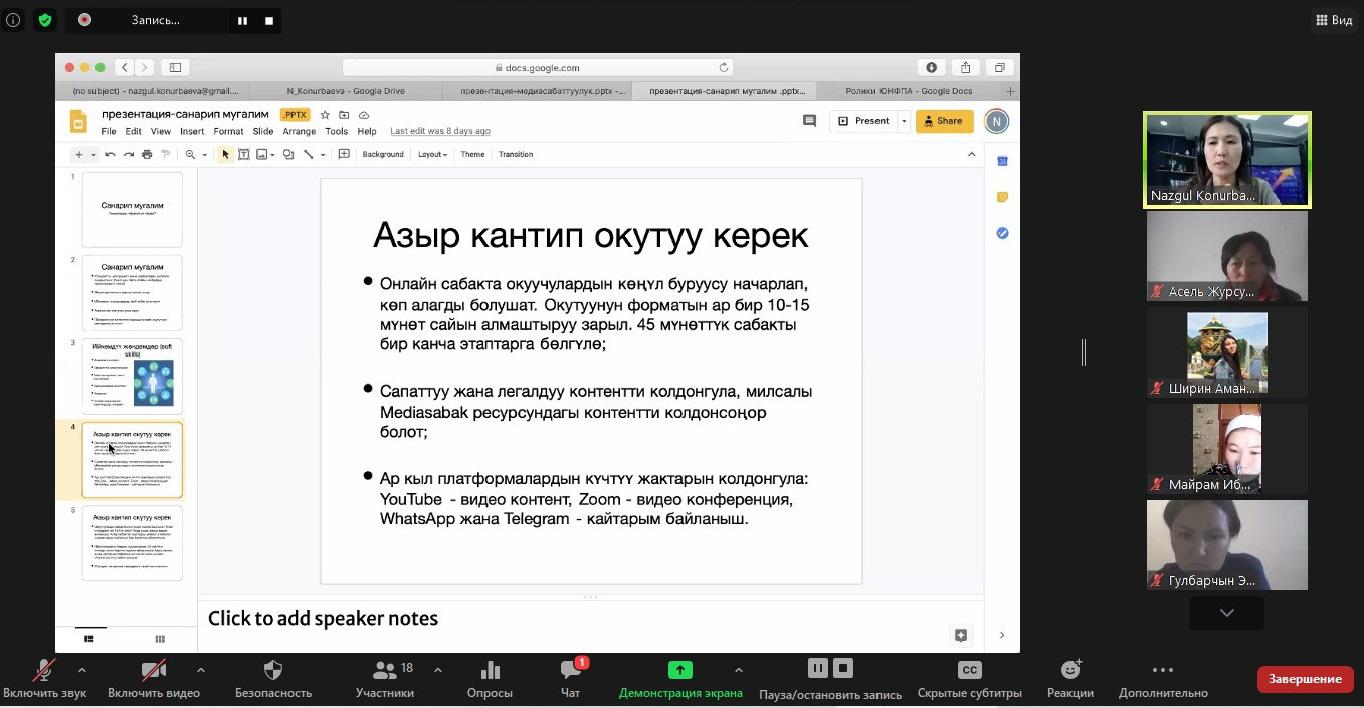Select slide 5 thumbnail in filmstrip
The height and width of the screenshot is (708, 1364).
point(132,544)
